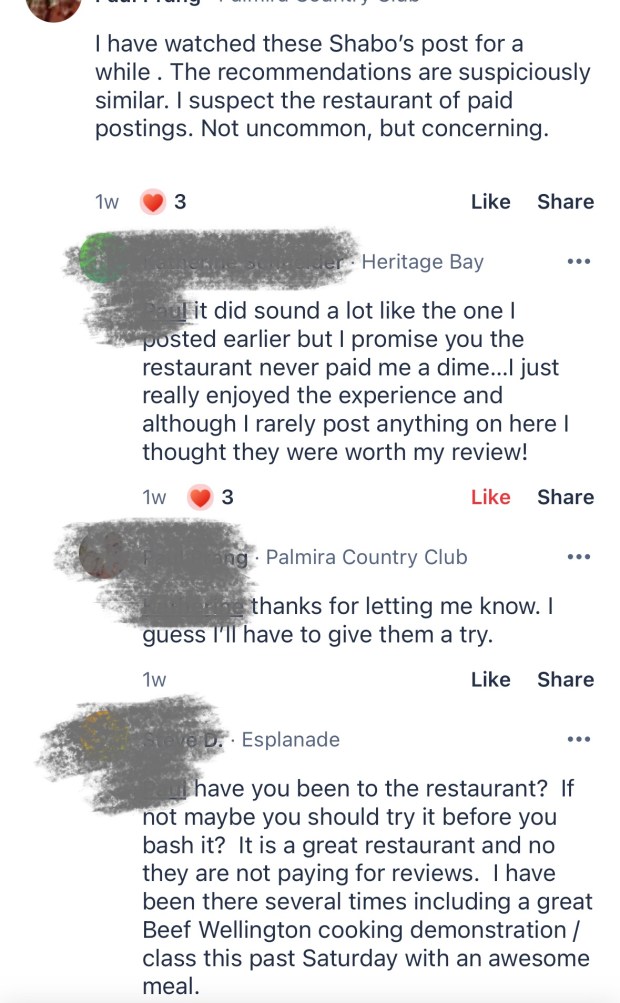Share the "thanks for letting me know" reply

565,680
